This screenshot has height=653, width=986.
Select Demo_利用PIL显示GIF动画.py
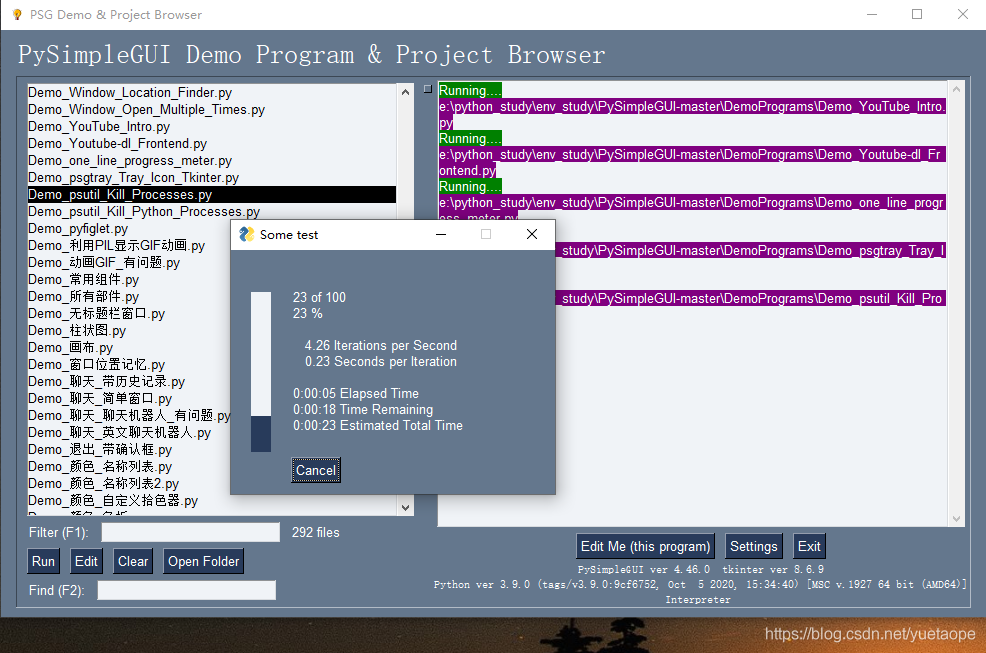(129, 245)
